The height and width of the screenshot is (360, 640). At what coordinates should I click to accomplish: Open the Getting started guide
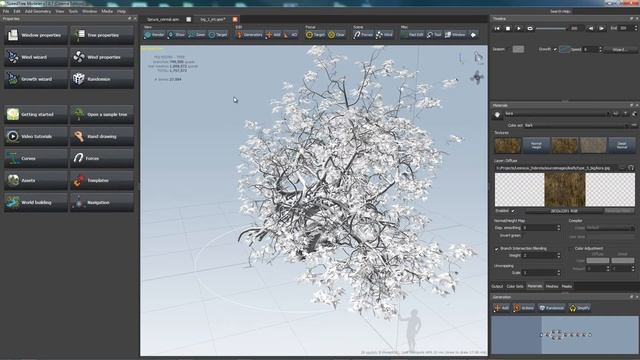pos(36,114)
